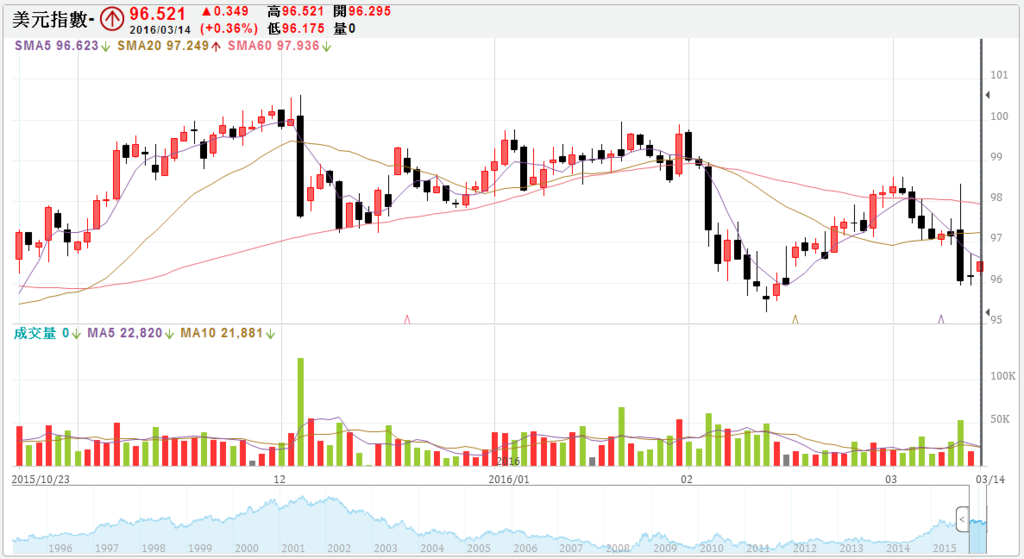Click the last red candlestick on chart
The image size is (1024, 559).
tap(980, 266)
